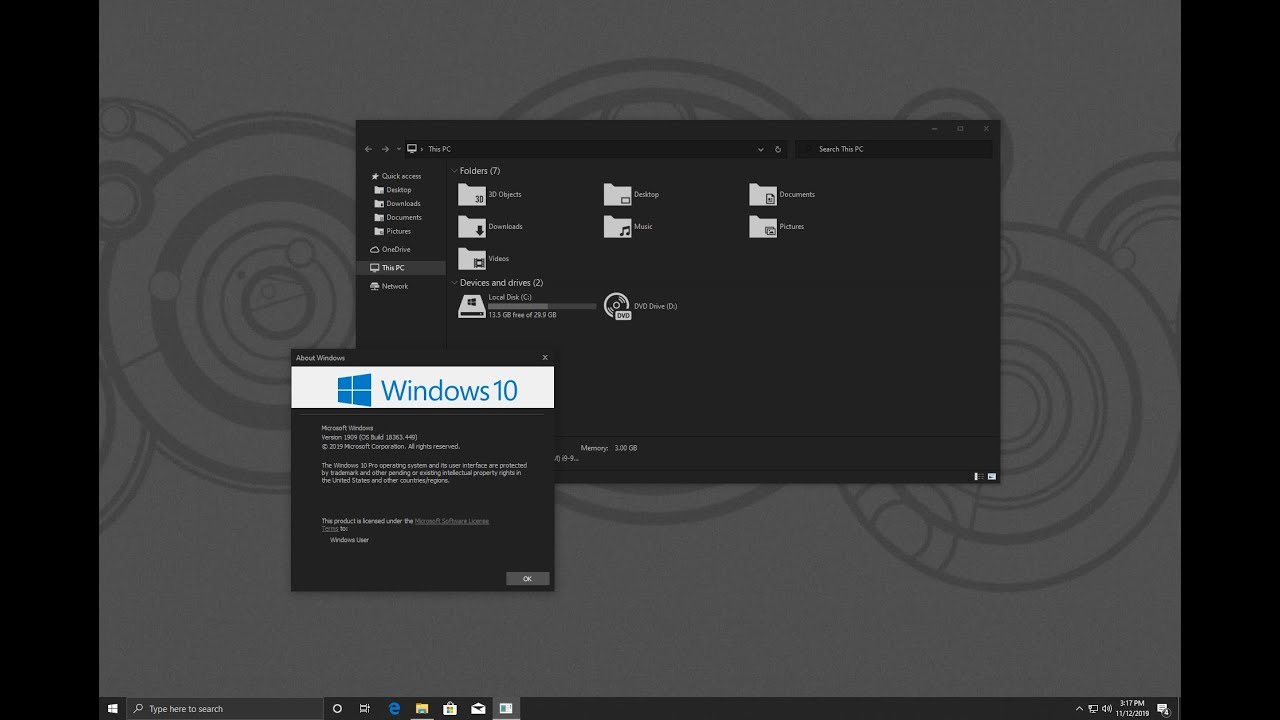Image resolution: width=1280 pixels, height=720 pixels.
Task: Open the volume tray icon
Action: (x=1107, y=708)
